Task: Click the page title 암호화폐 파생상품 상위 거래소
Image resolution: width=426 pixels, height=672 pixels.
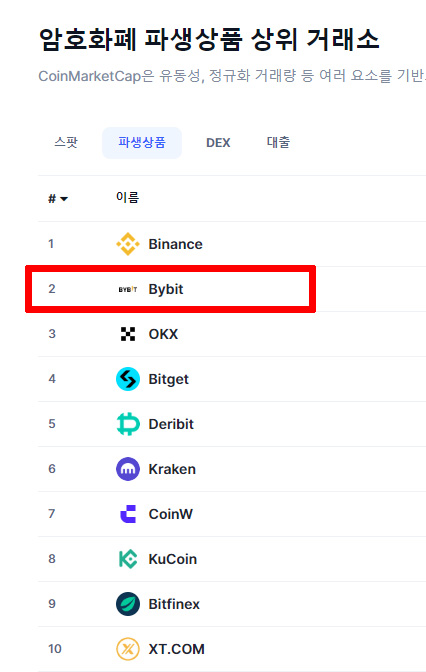Action: (x=209, y=39)
